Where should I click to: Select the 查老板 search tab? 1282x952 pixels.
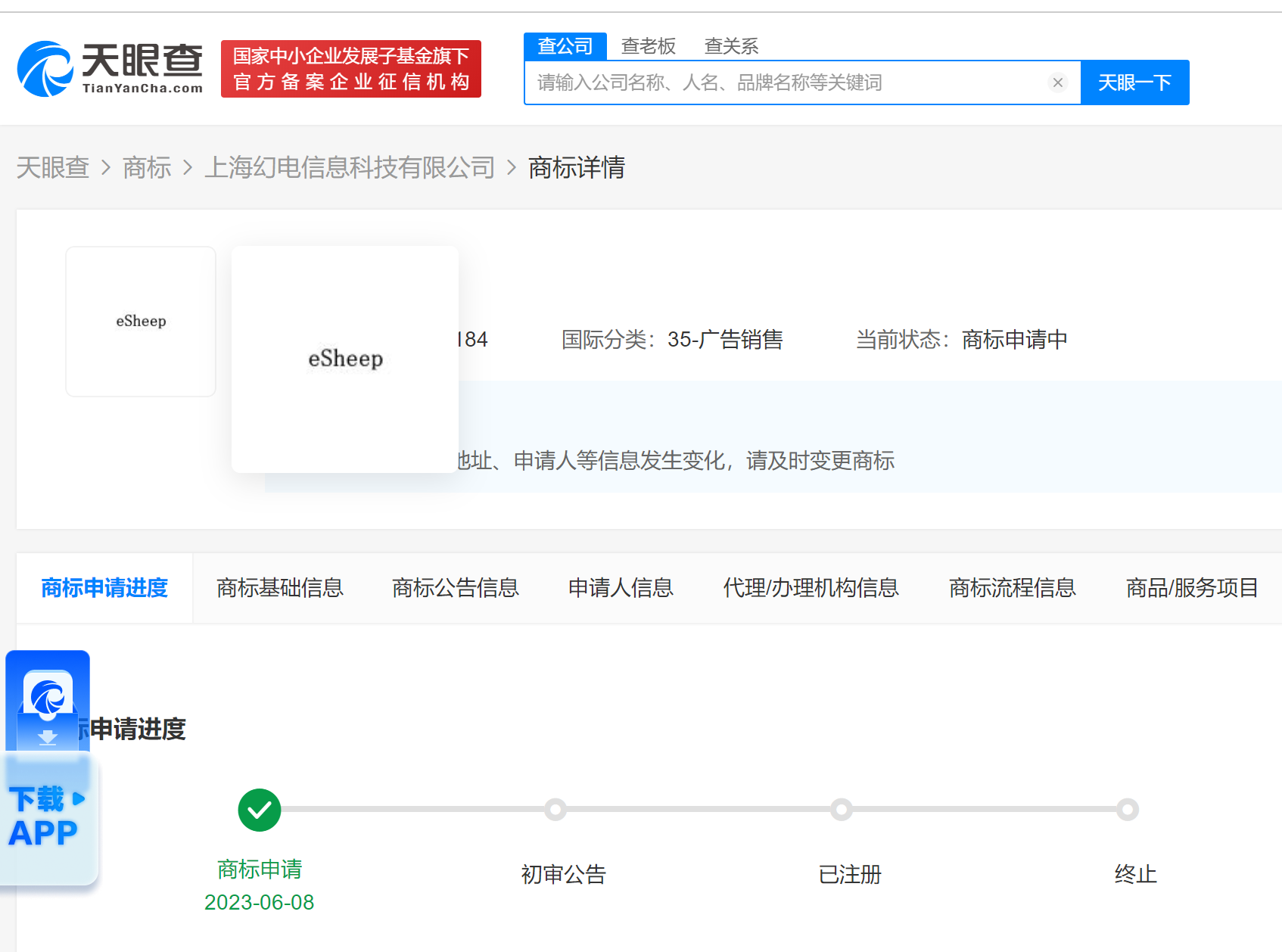(x=649, y=46)
